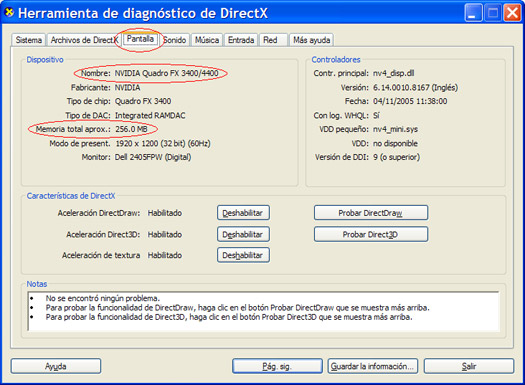525x385 pixels.
Task: Click Probar Direct3D button
Action: pyautogui.click(x=371, y=234)
